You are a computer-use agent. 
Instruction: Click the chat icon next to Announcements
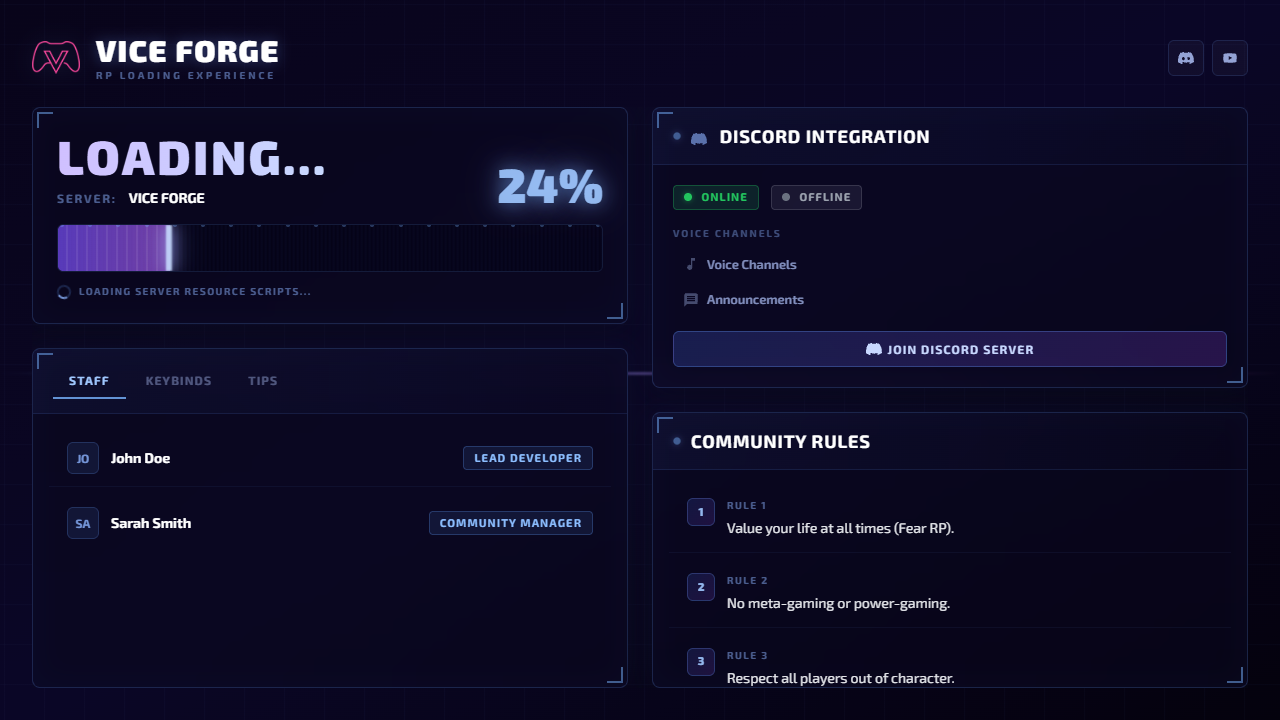pos(690,300)
